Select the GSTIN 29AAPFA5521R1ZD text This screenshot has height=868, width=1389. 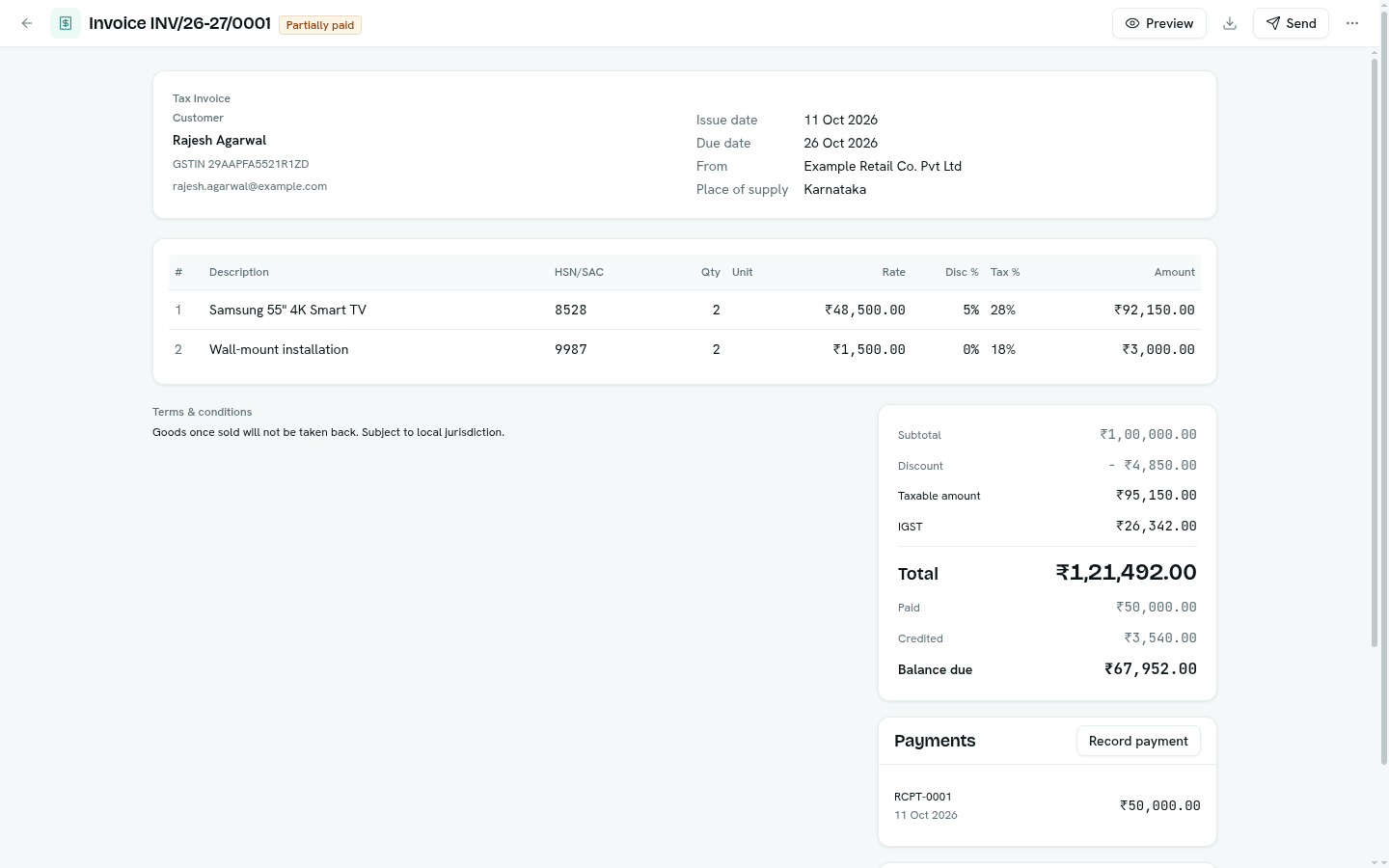point(240,164)
